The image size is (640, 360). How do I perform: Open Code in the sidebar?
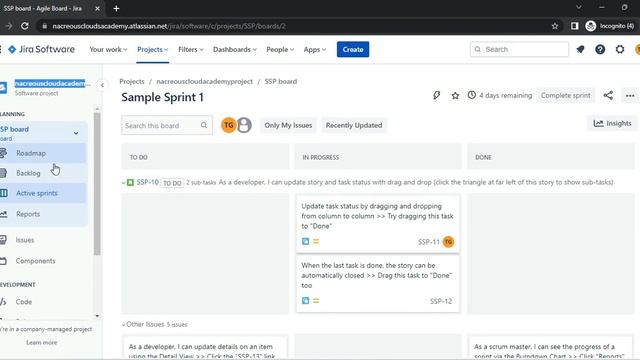[x=43, y=302]
